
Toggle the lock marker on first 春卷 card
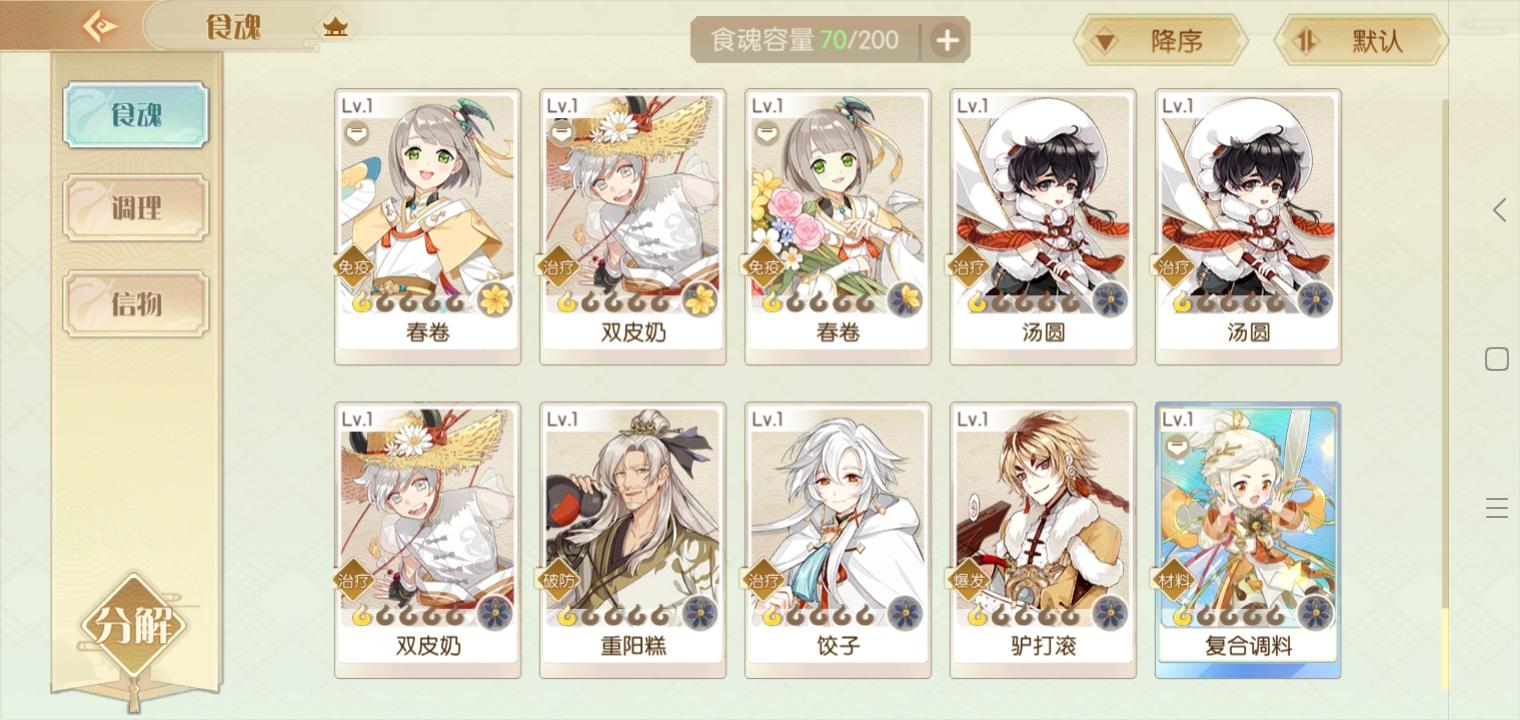click(357, 133)
